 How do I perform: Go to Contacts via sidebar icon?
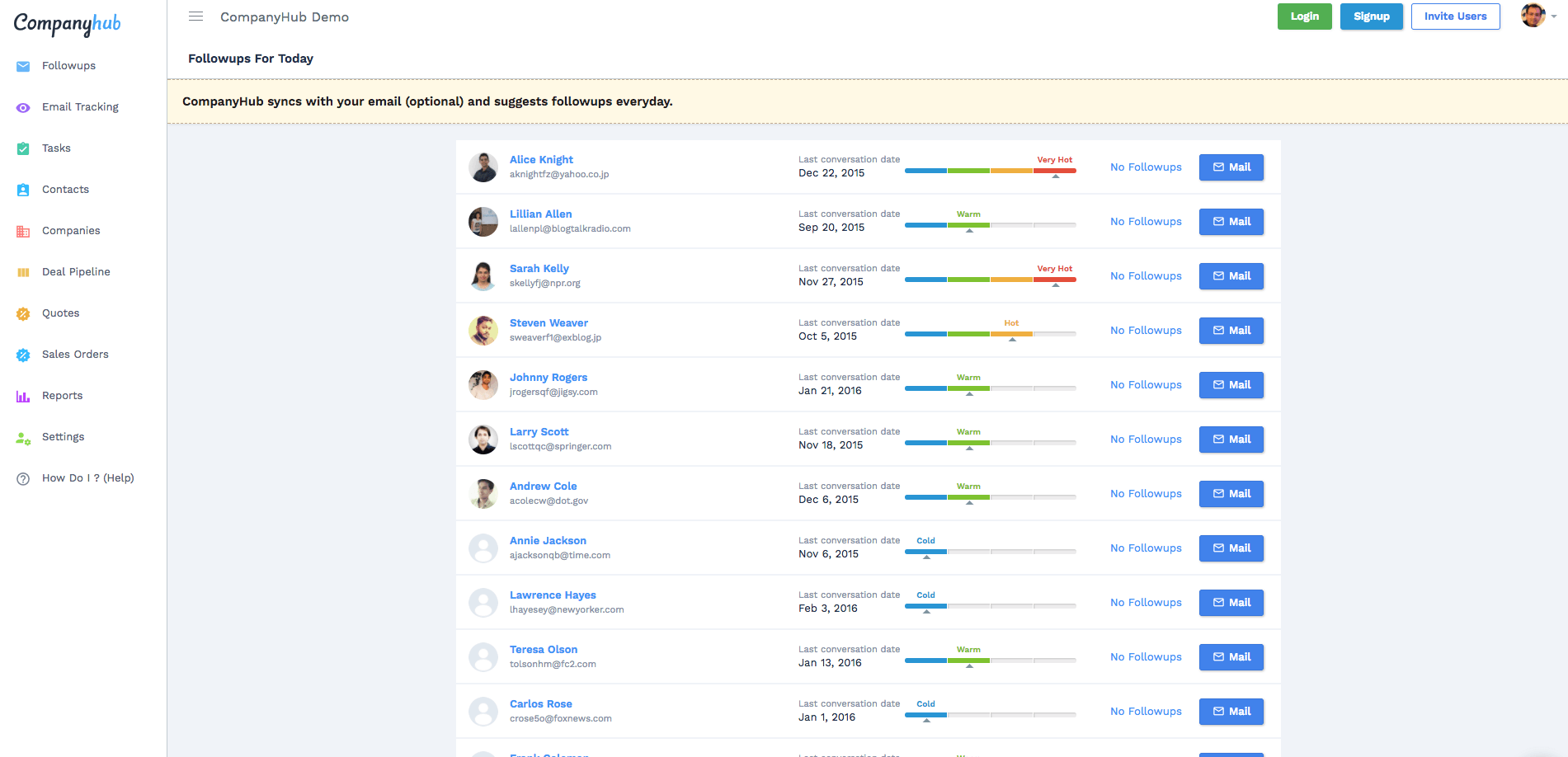point(23,190)
